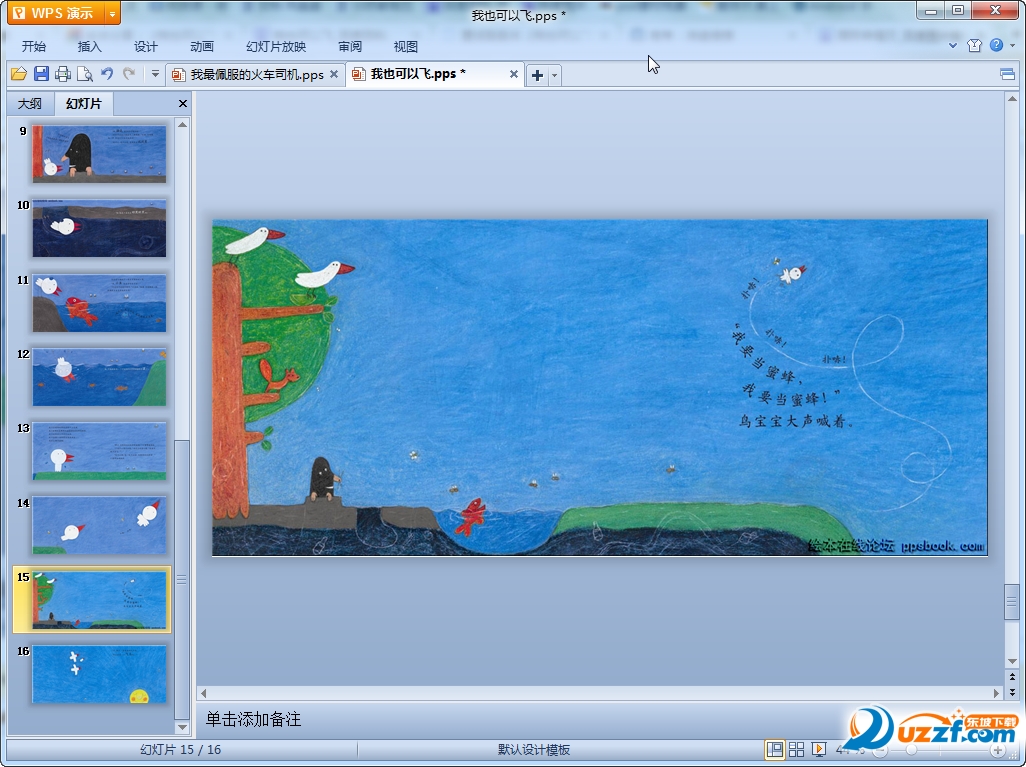Screen dimensions: 1026x767
Task: Click thumbnail pane scroll down arrow
Action: (x=183, y=726)
